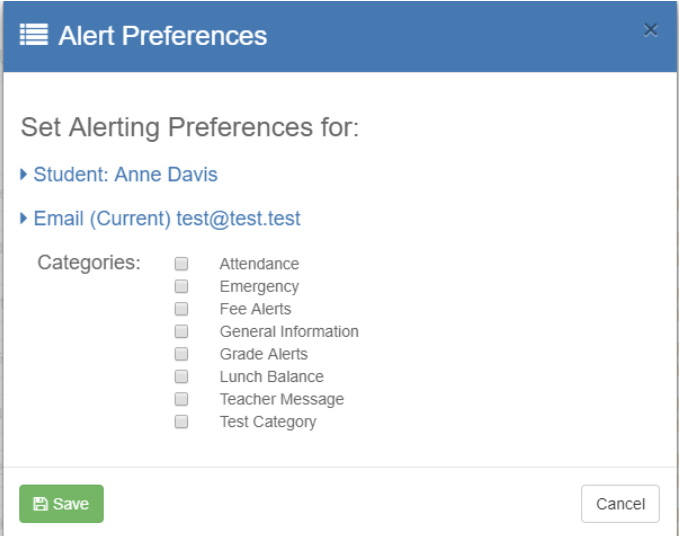Tick the General Information checkbox
This screenshot has width=680, height=536.
(x=182, y=332)
